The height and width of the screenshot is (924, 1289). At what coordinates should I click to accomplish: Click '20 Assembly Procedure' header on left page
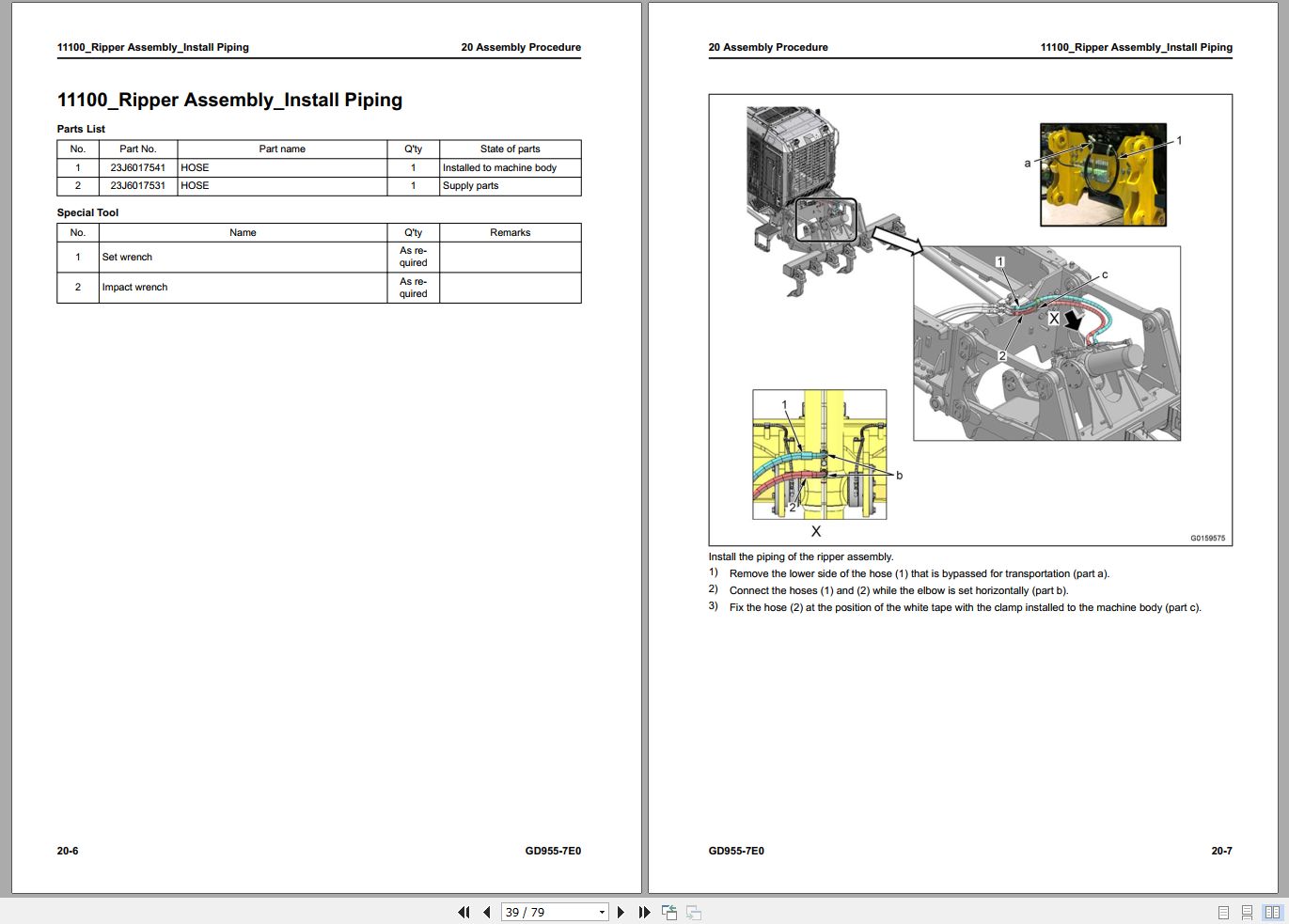pos(521,47)
